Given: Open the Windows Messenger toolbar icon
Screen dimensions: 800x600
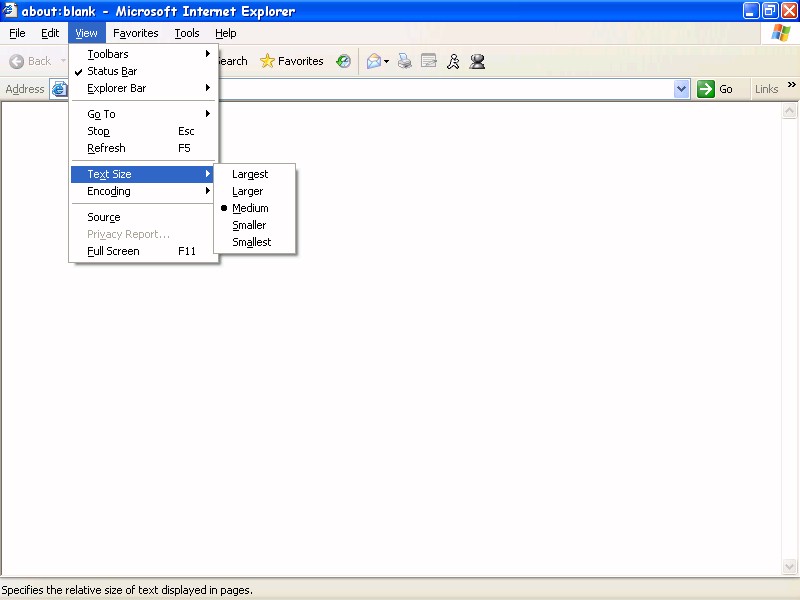Looking at the screenshot, I should [x=477, y=61].
